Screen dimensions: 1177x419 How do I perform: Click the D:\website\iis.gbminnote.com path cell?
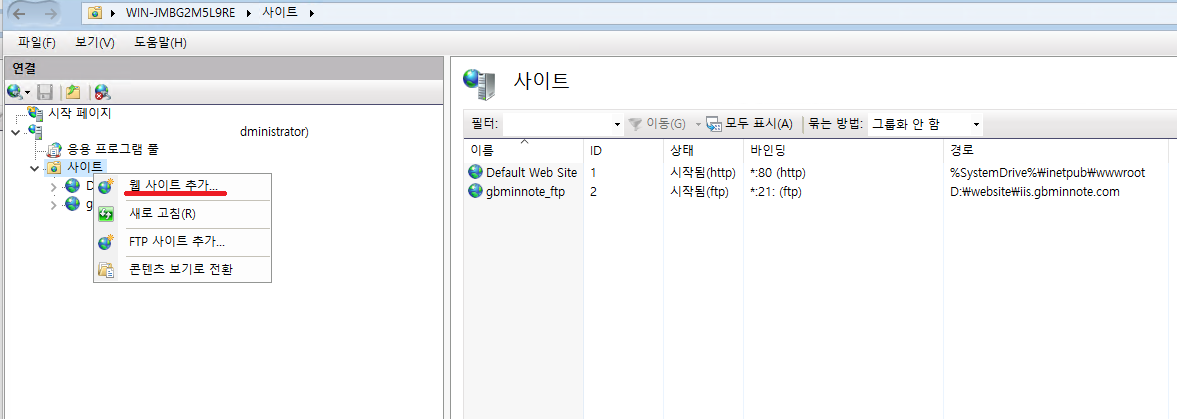(x=1034, y=191)
